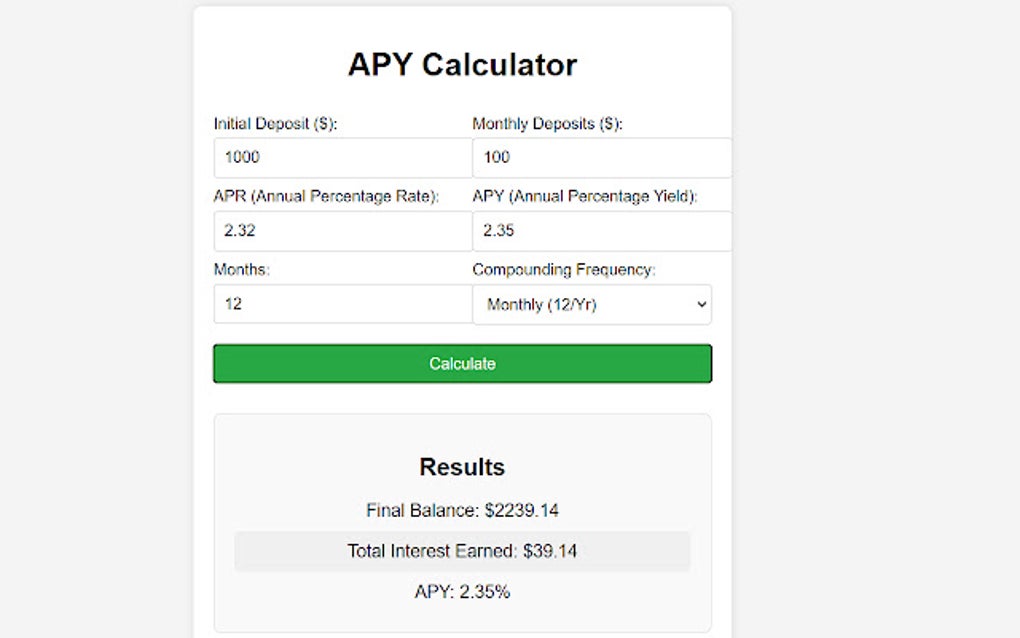Click inside the APR value field
Viewport: 1020px width, 638px height.
pos(342,231)
